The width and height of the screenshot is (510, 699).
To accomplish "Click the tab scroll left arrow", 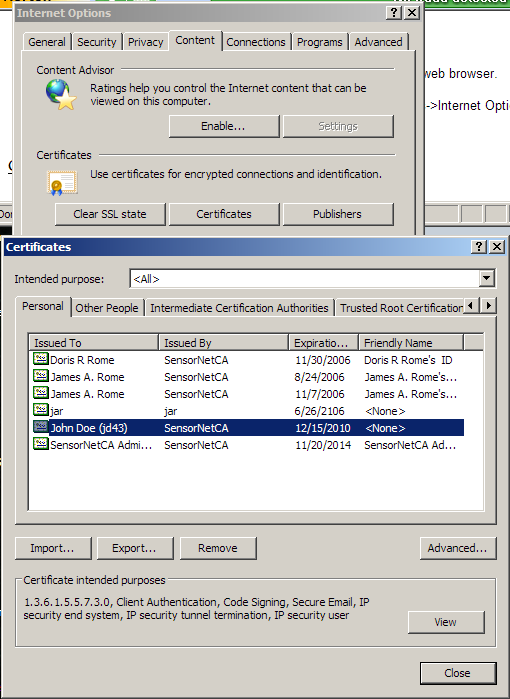I will point(472,306).
